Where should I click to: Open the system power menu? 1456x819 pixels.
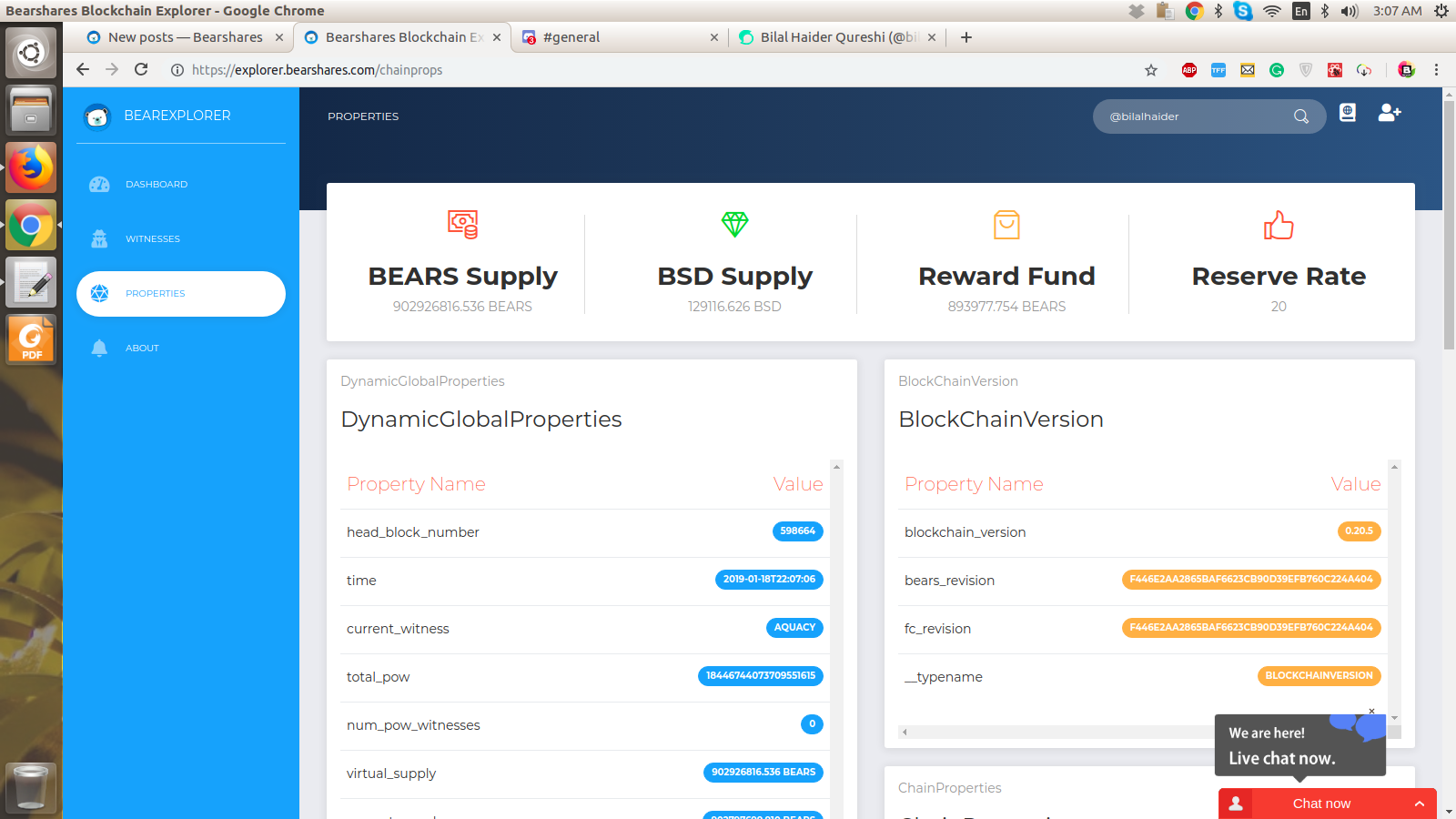[1441, 11]
